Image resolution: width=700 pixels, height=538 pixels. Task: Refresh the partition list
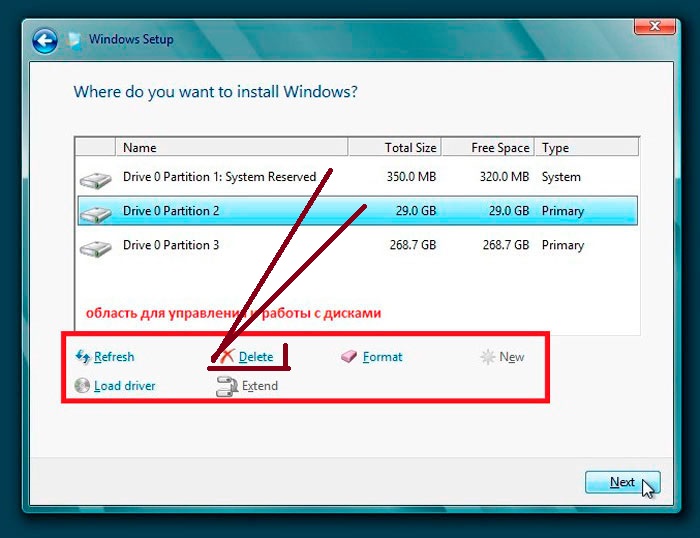114,357
